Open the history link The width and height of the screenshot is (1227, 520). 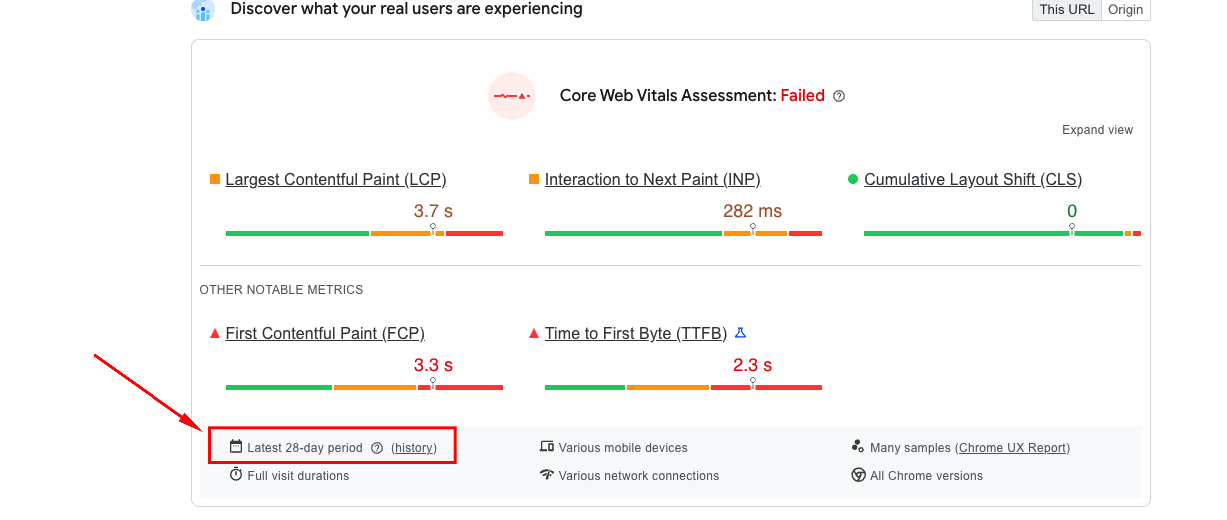414,448
